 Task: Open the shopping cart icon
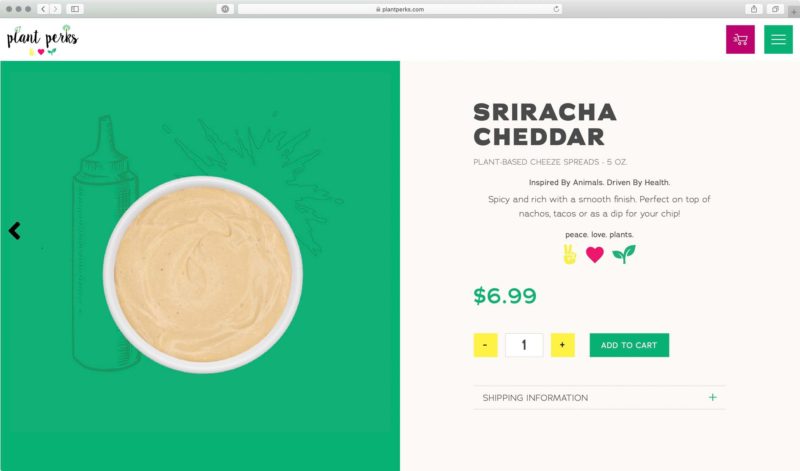click(x=740, y=39)
